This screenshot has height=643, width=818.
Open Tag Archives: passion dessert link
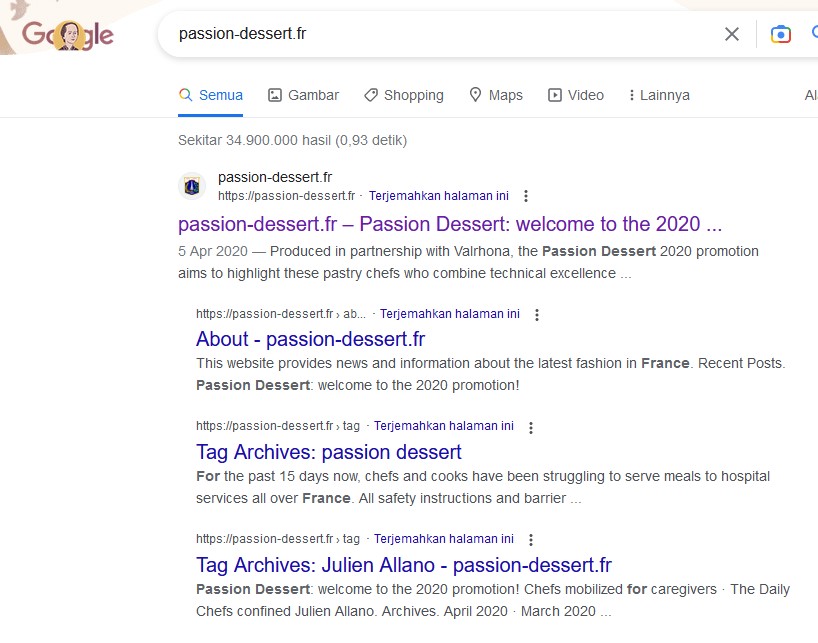click(x=329, y=452)
